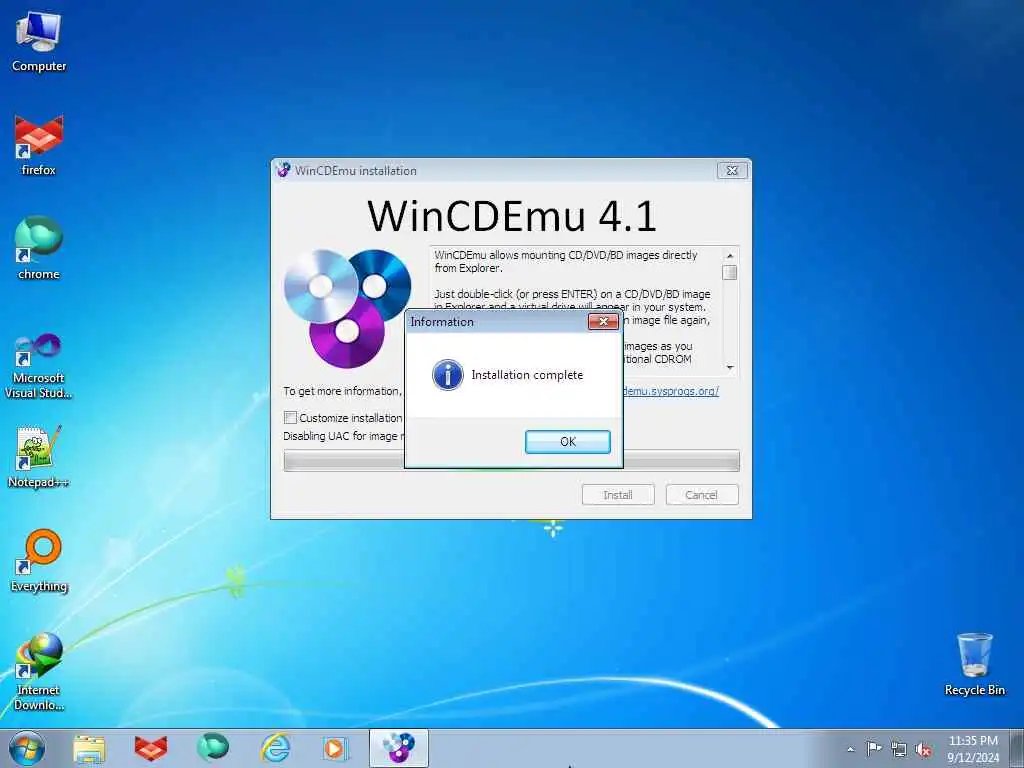The width and height of the screenshot is (1024, 768).
Task: Open Windows Media Player from taskbar
Action: pos(336,748)
